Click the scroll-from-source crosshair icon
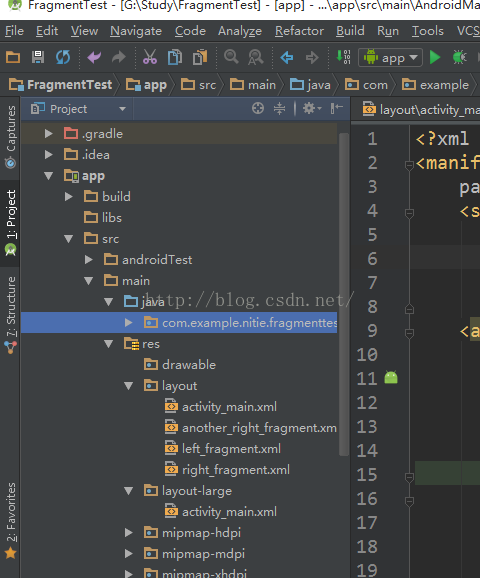 258,108
